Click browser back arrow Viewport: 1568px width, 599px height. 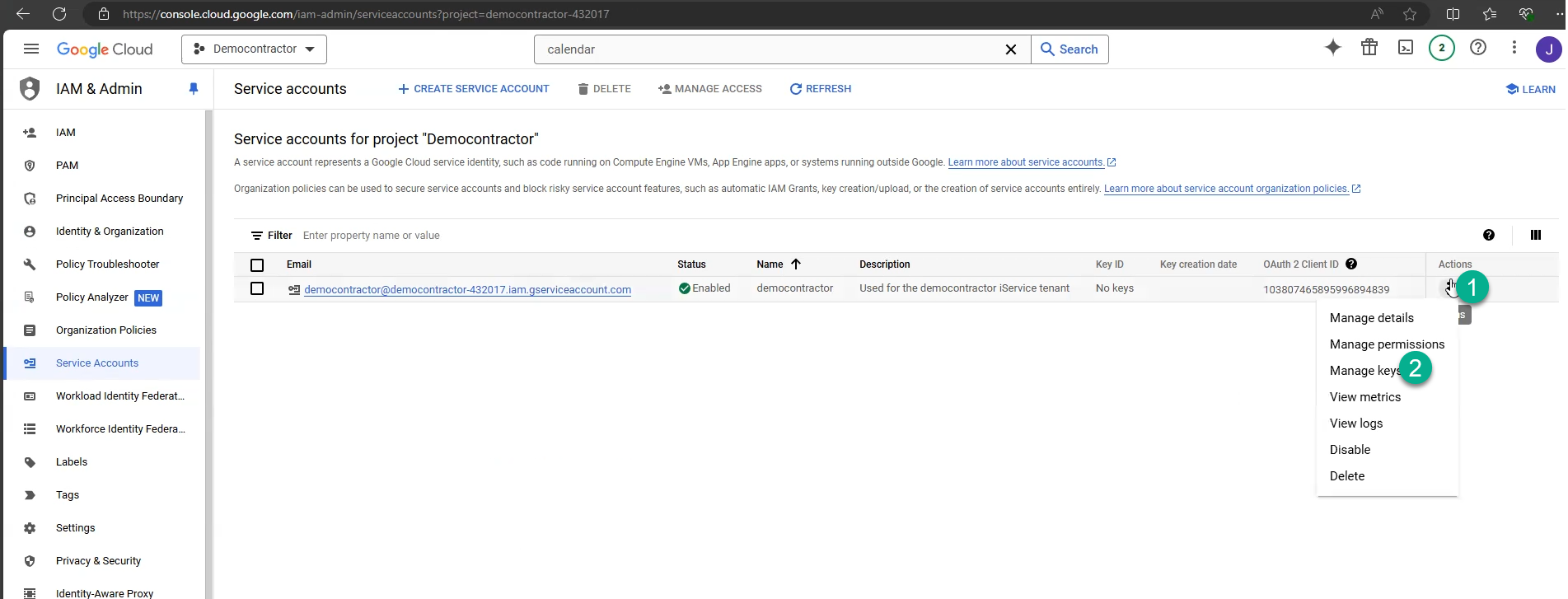[23, 14]
